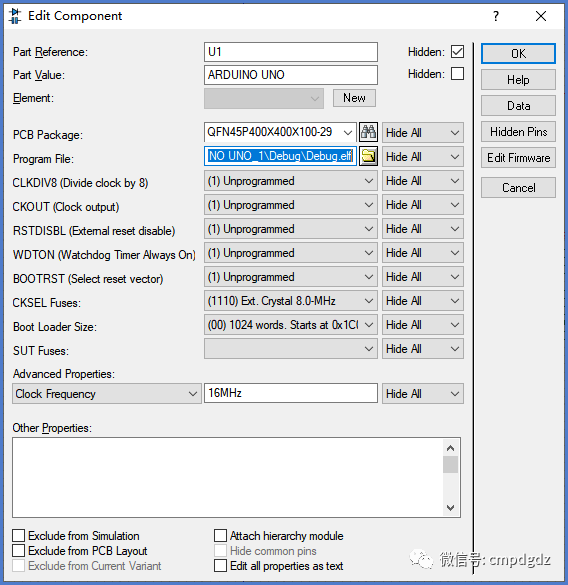The width and height of the screenshot is (568, 585).
Task: Check Edit all properties as text
Action: pyautogui.click(x=220, y=566)
